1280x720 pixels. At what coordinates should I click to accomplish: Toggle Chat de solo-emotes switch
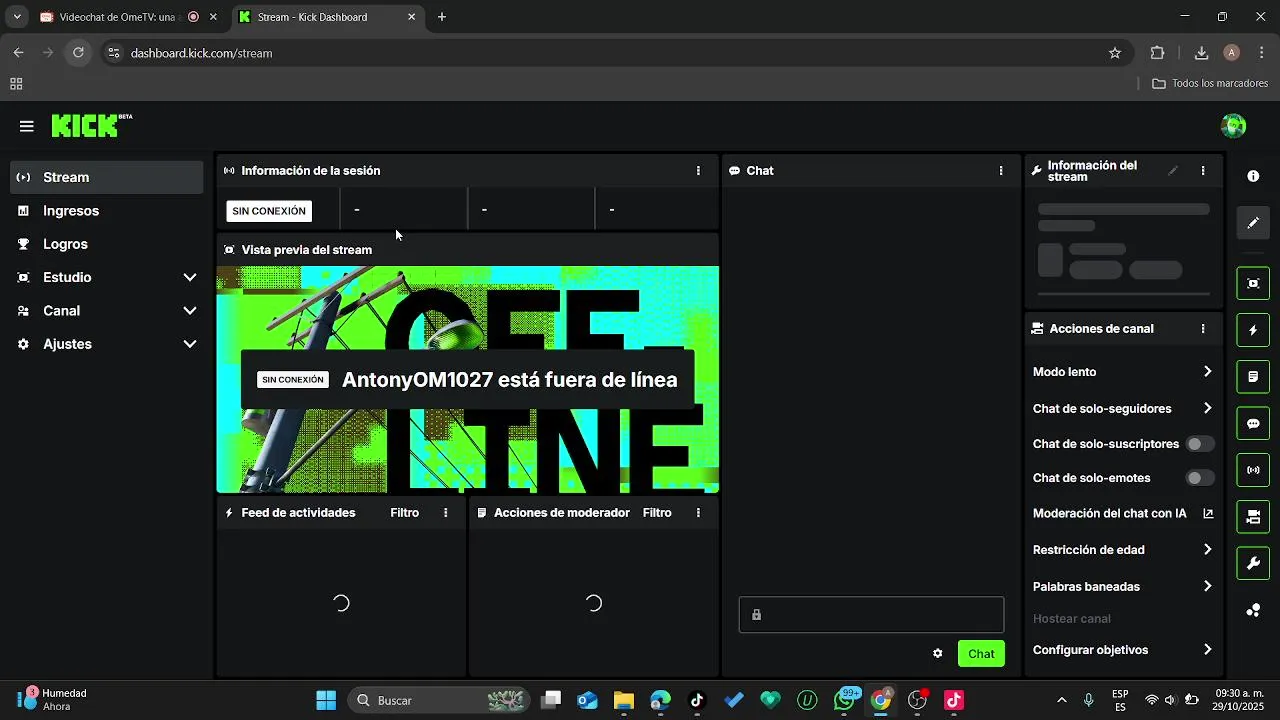(1200, 478)
